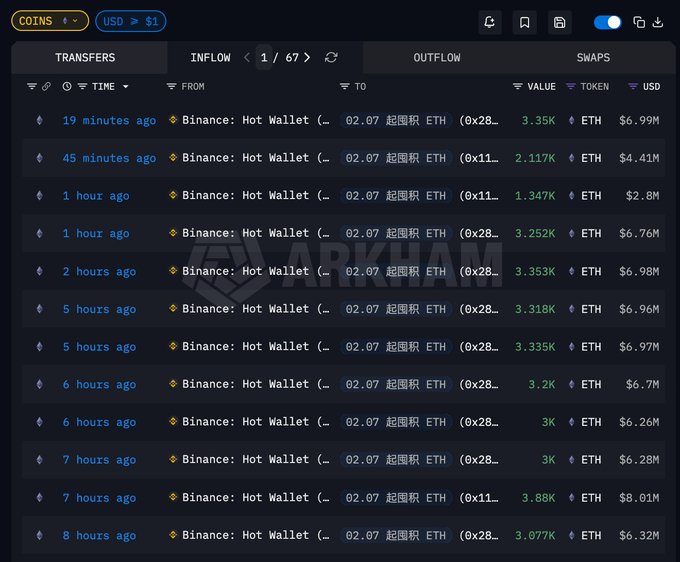This screenshot has height=562, width=680.
Task: Click the clock icon in header
Action: point(67,87)
